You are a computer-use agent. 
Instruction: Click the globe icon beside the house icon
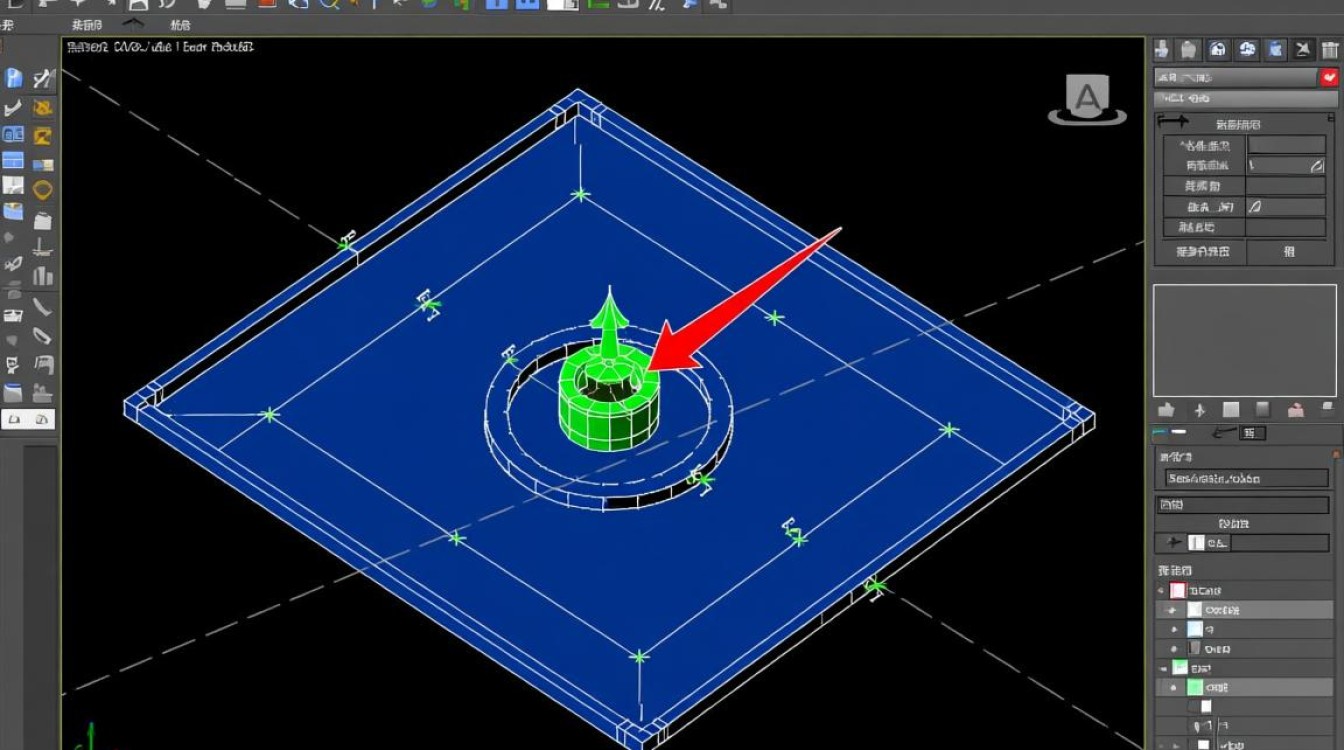coord(1247,49)
